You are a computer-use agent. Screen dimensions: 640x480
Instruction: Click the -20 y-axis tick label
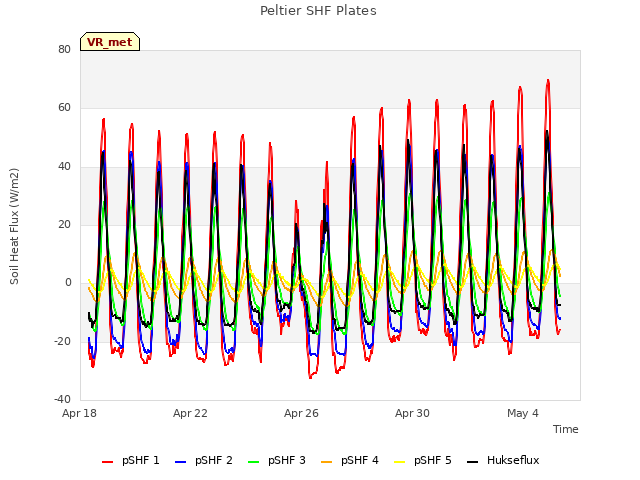[62, 341]
